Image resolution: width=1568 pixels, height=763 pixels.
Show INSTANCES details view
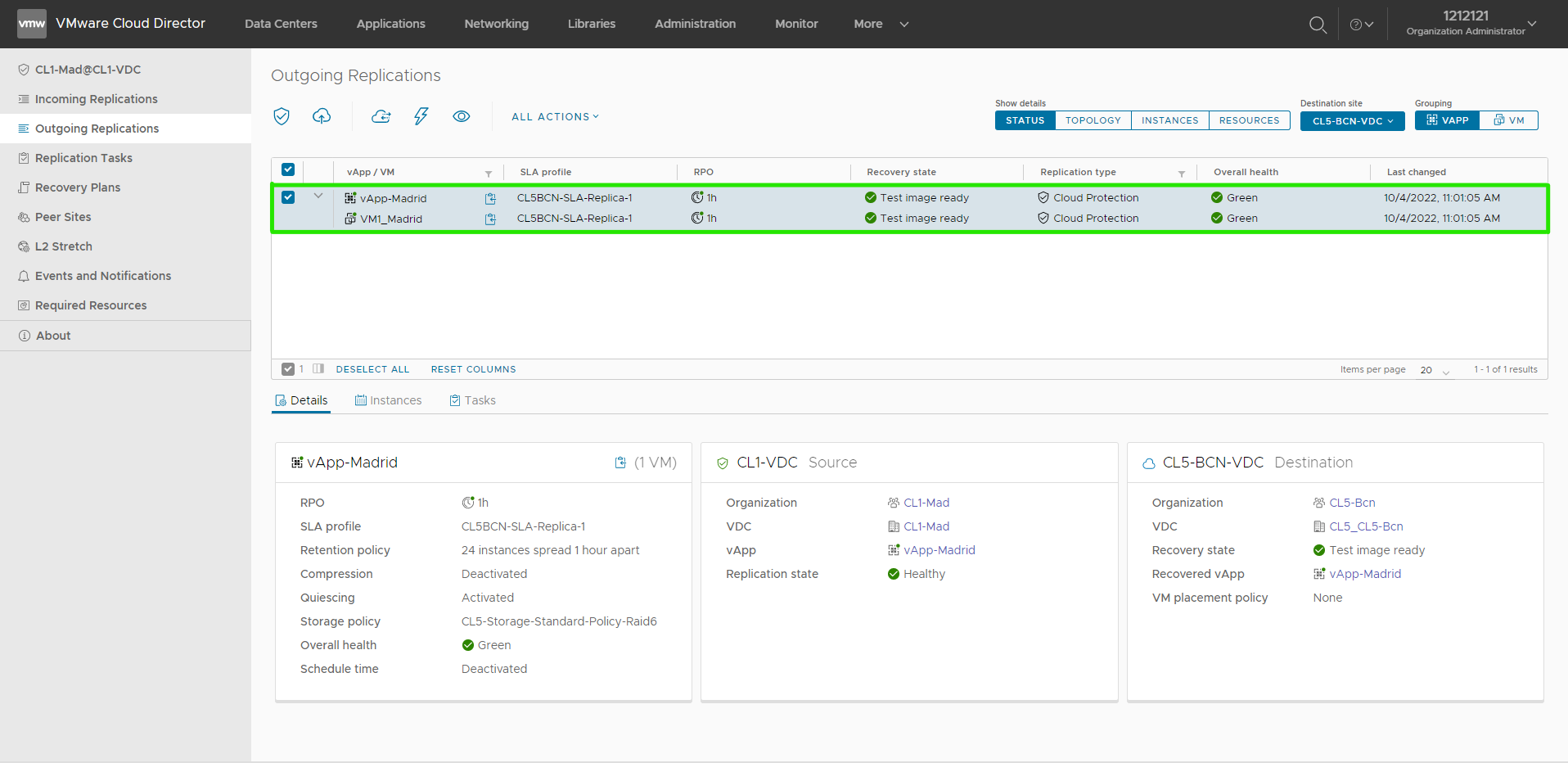(x=1170, y=120)
